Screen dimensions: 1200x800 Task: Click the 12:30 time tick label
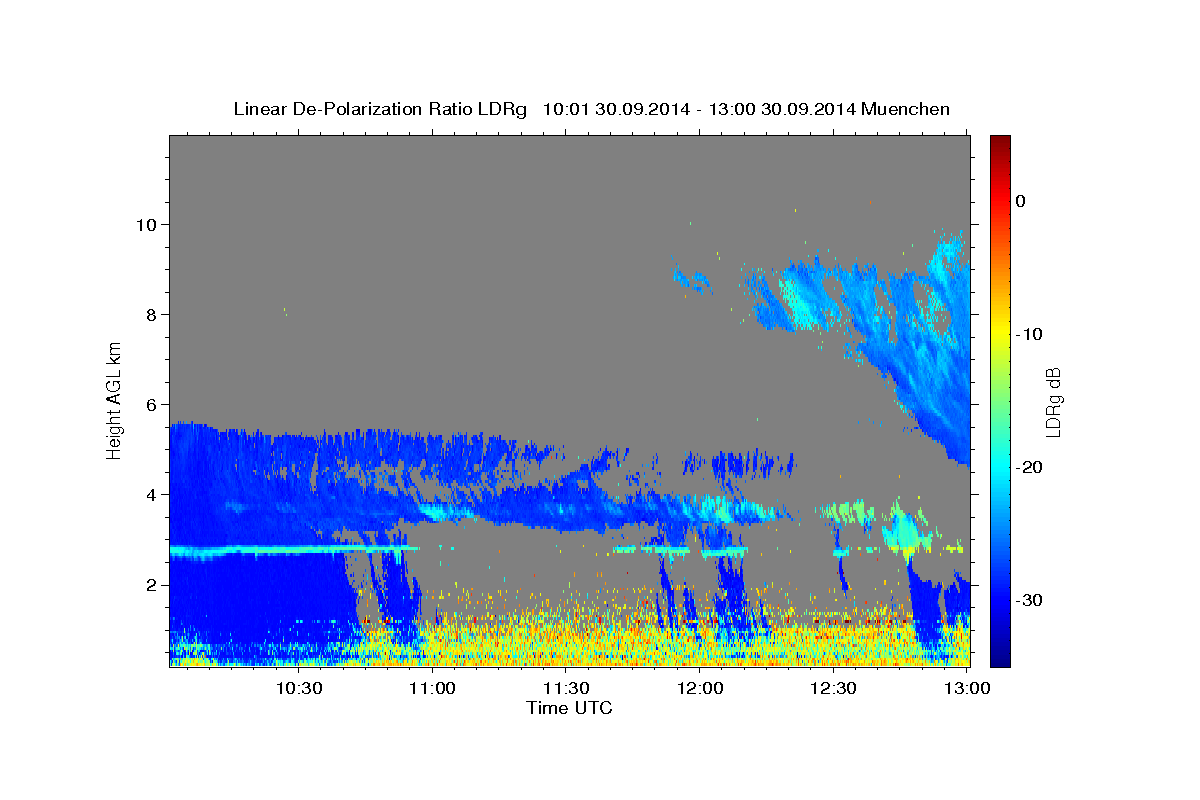click(833, 688)
